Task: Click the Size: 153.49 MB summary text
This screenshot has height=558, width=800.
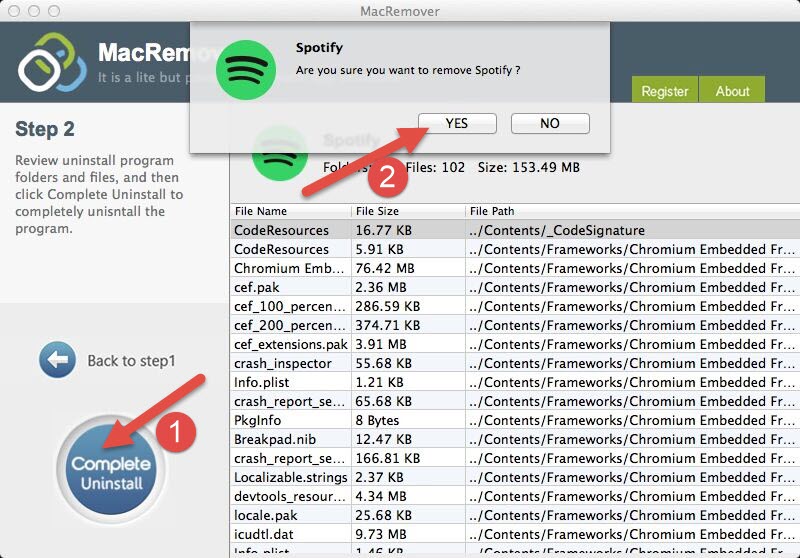Action: click(529, 167)
